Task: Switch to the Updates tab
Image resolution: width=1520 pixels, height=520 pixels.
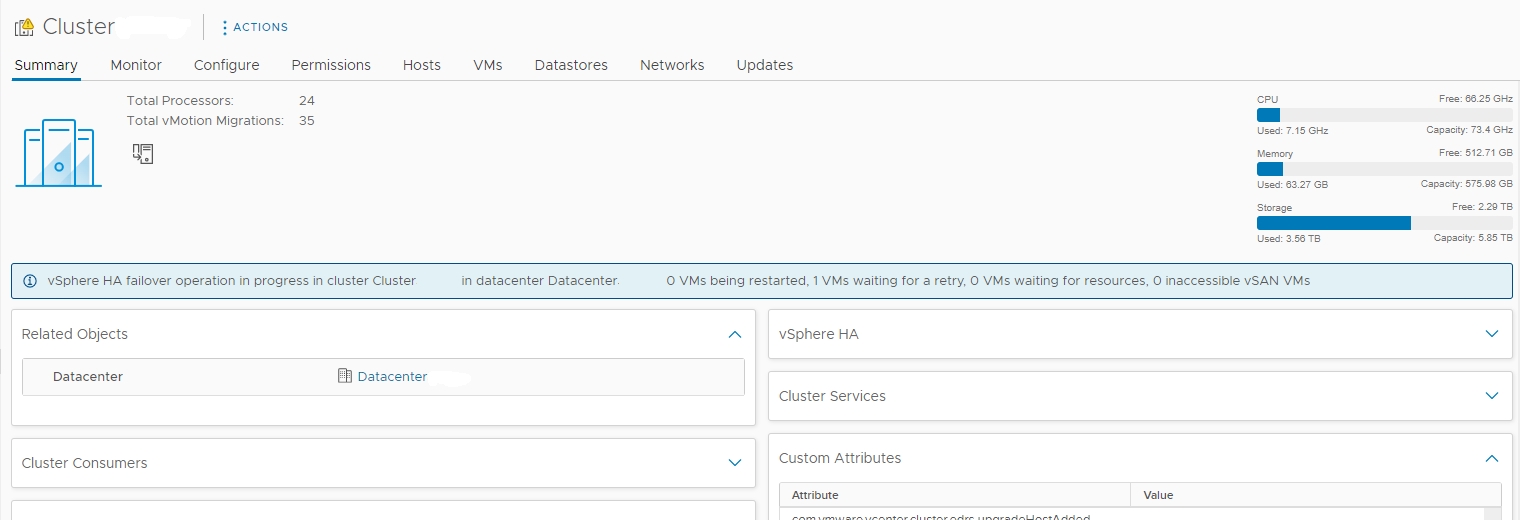Action: click(x=765, y=65)
